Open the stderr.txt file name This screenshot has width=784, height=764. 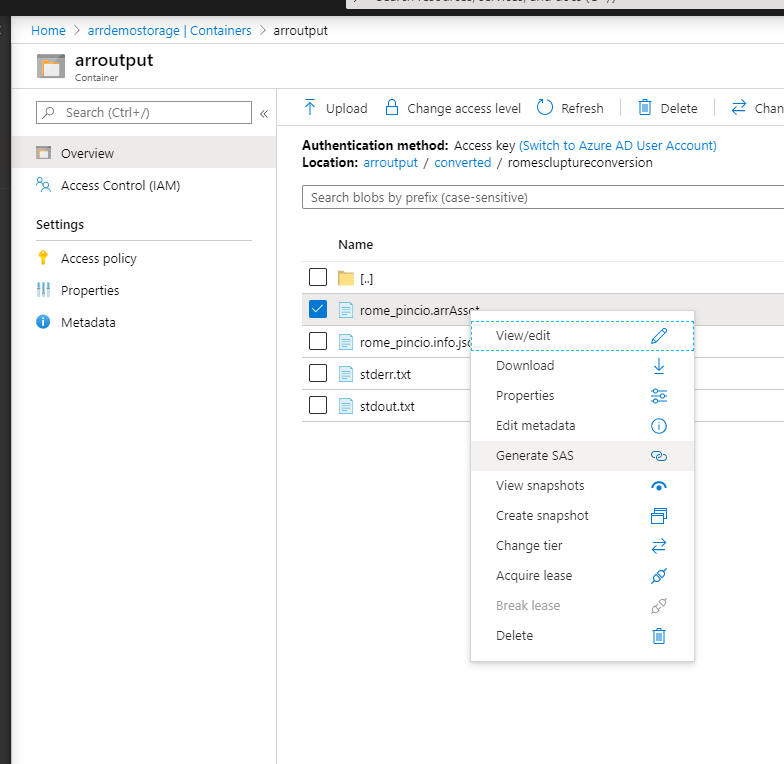(x=385, y=374)
